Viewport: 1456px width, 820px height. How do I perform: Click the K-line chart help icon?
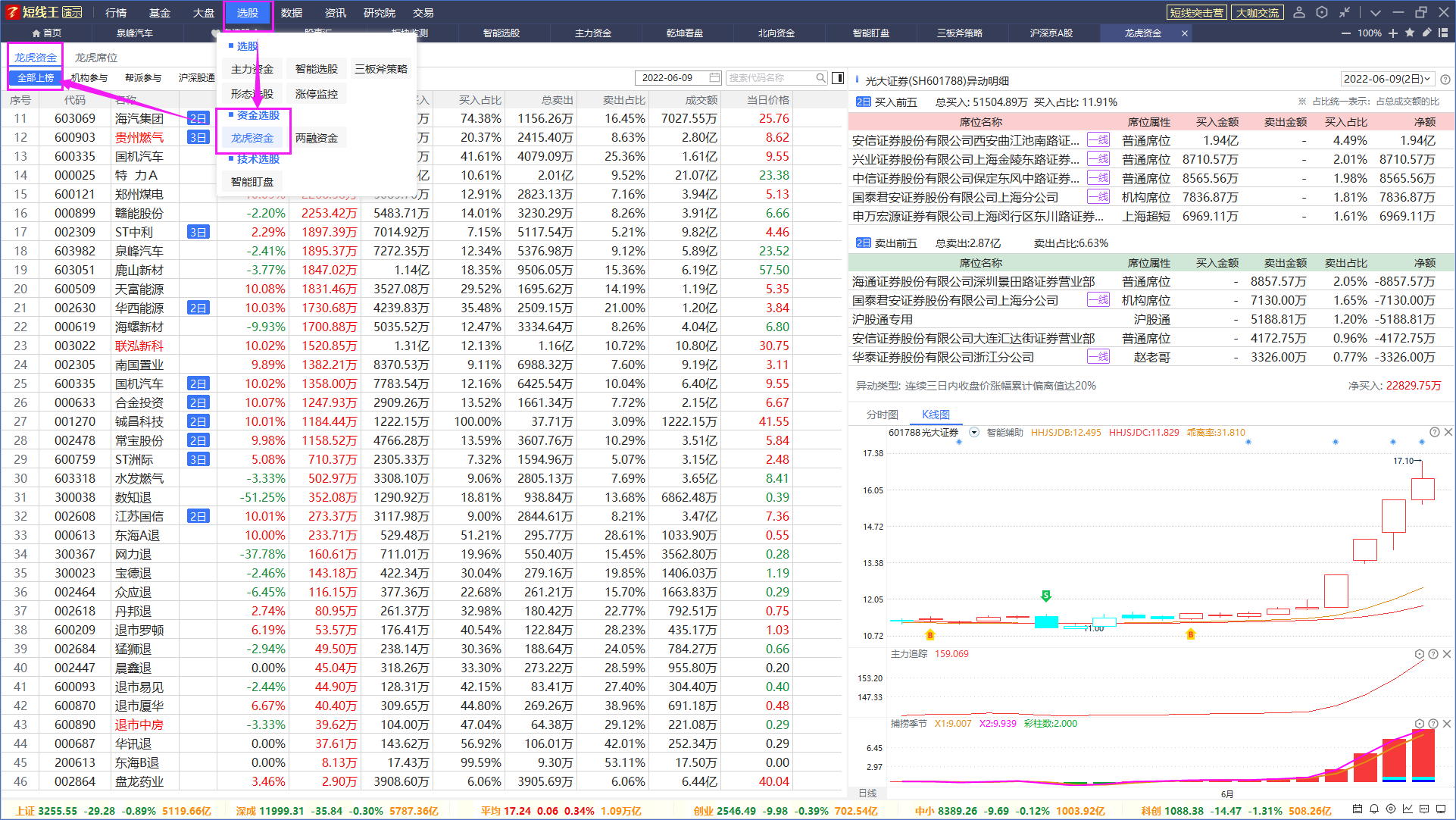click(x=1434, y=432)
